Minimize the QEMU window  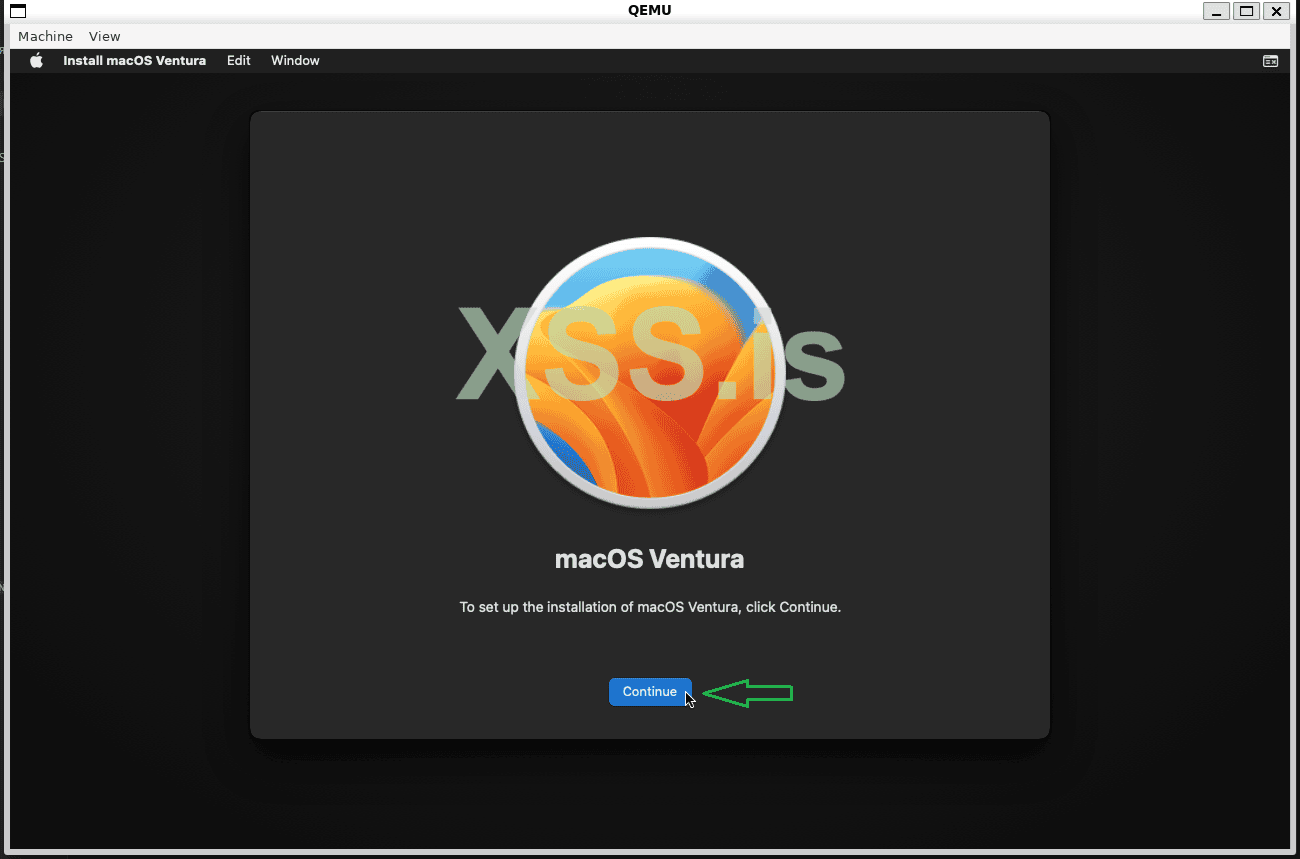pyautogui.click(x=1217, y=11)
